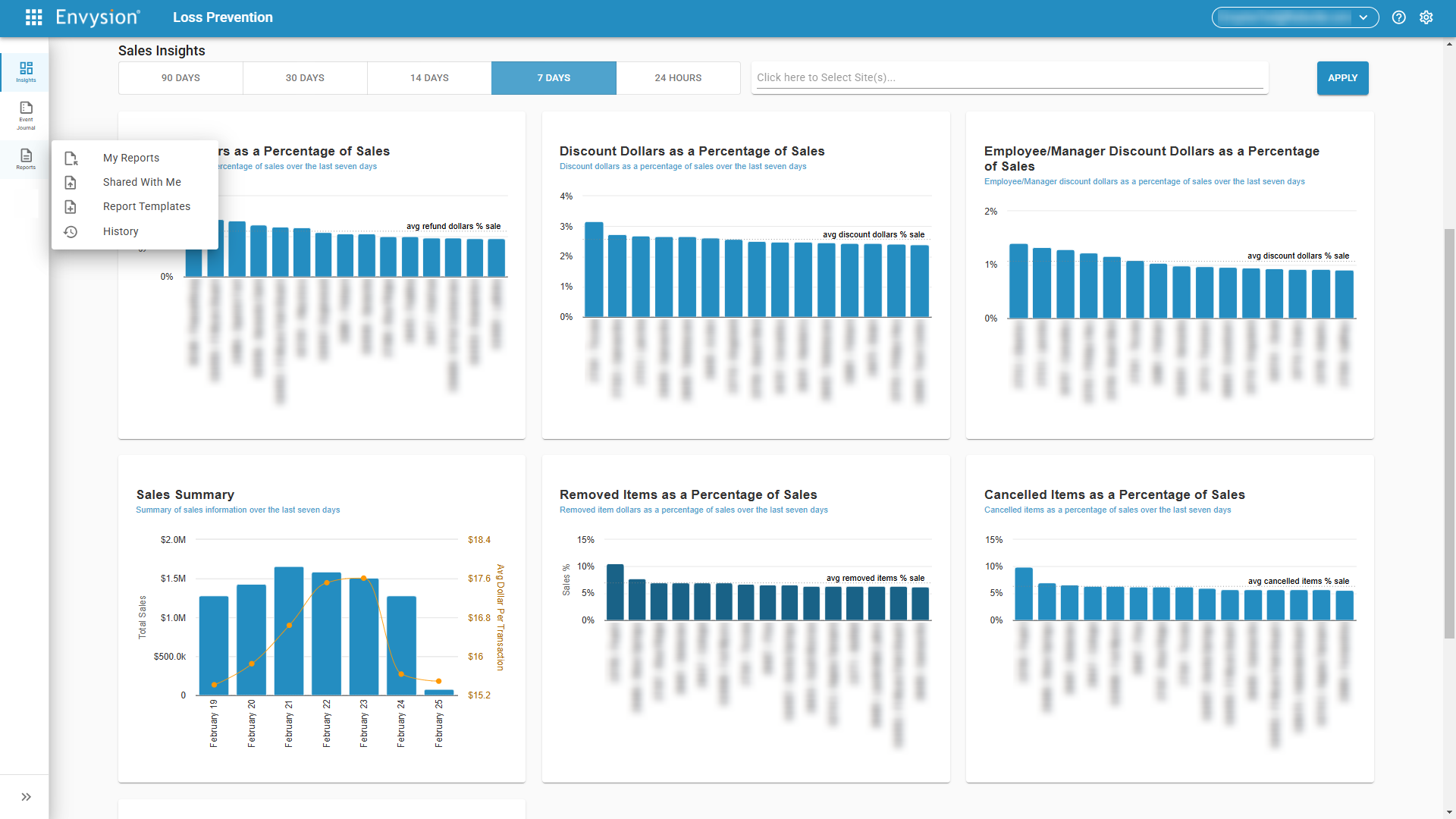1456x819 pixels.
Task: Click the History clock icon
Action: 71,231
